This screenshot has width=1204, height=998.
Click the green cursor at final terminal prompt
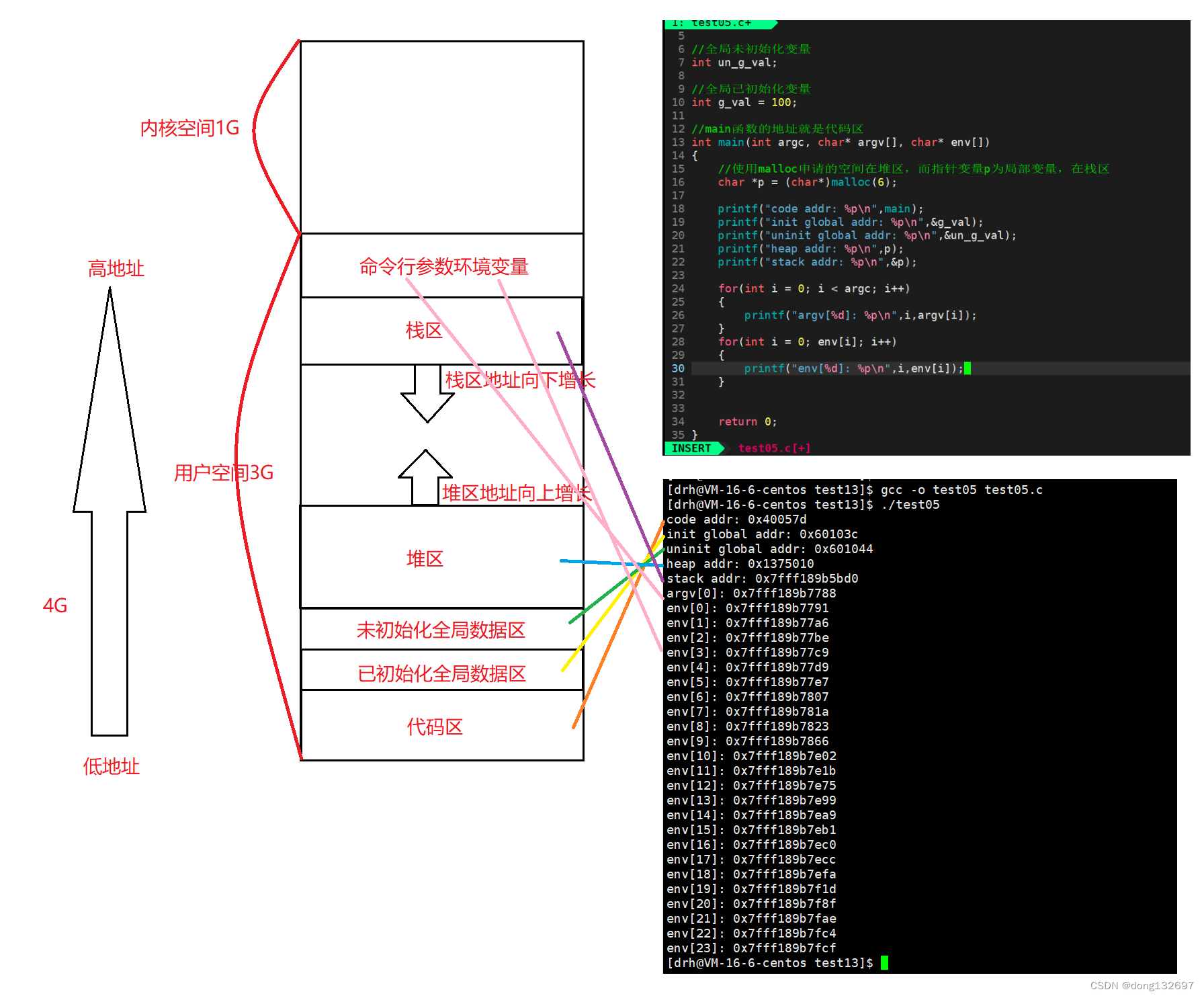[884, 963]
